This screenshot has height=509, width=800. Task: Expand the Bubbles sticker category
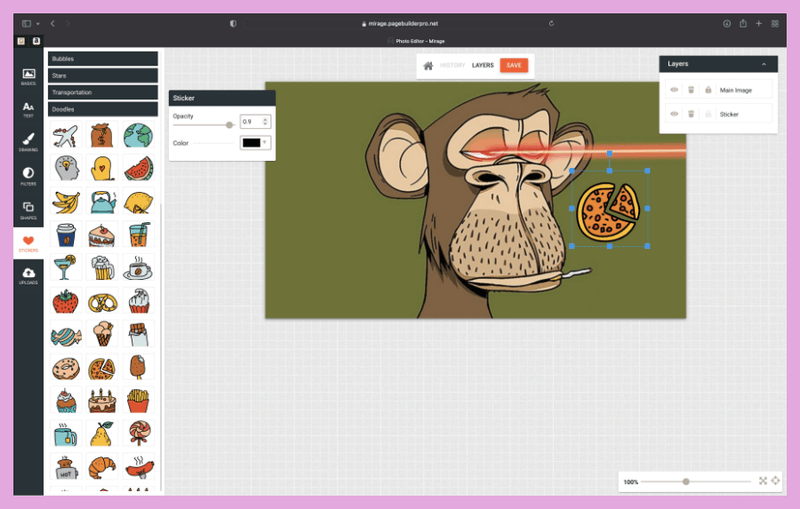click(x=103, y=59)
